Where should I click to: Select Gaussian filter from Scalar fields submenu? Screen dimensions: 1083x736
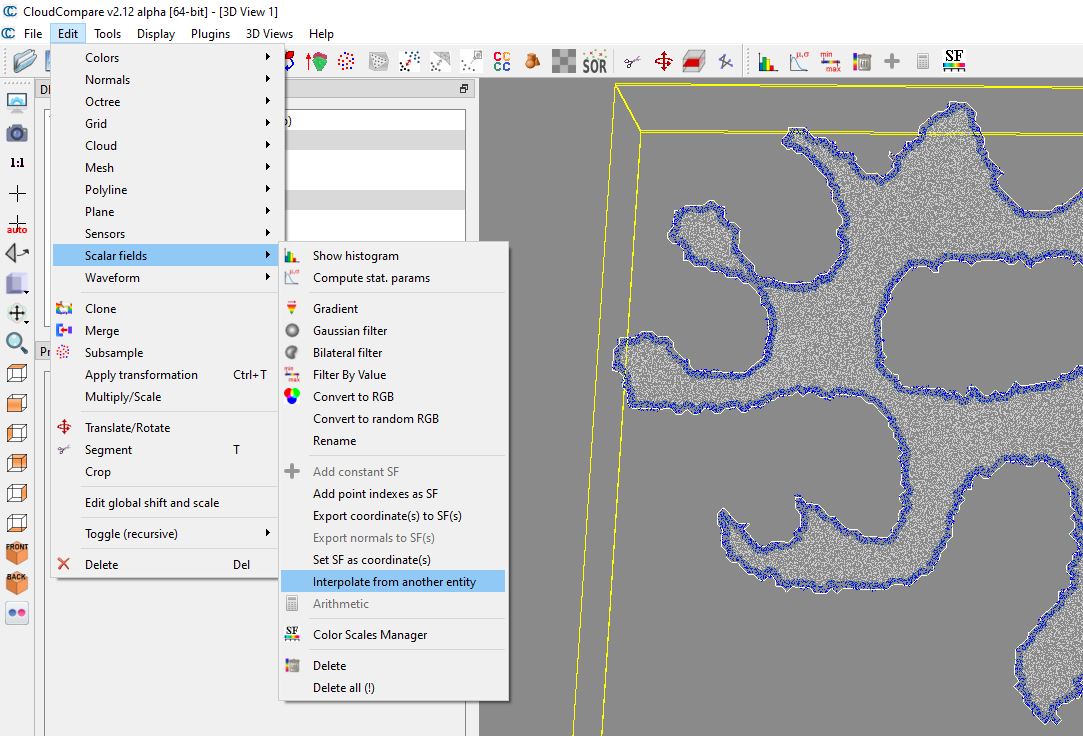coord(349,331)
